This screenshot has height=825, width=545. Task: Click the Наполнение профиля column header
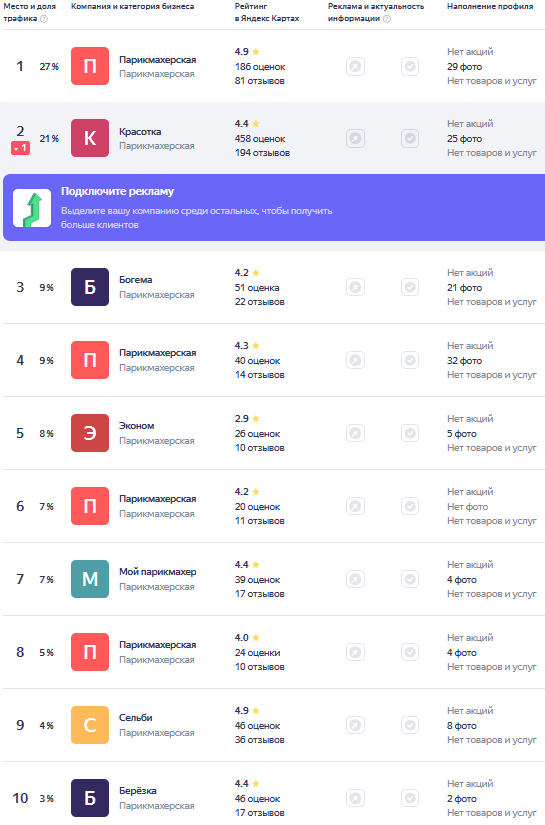click(x=490, y=6)
